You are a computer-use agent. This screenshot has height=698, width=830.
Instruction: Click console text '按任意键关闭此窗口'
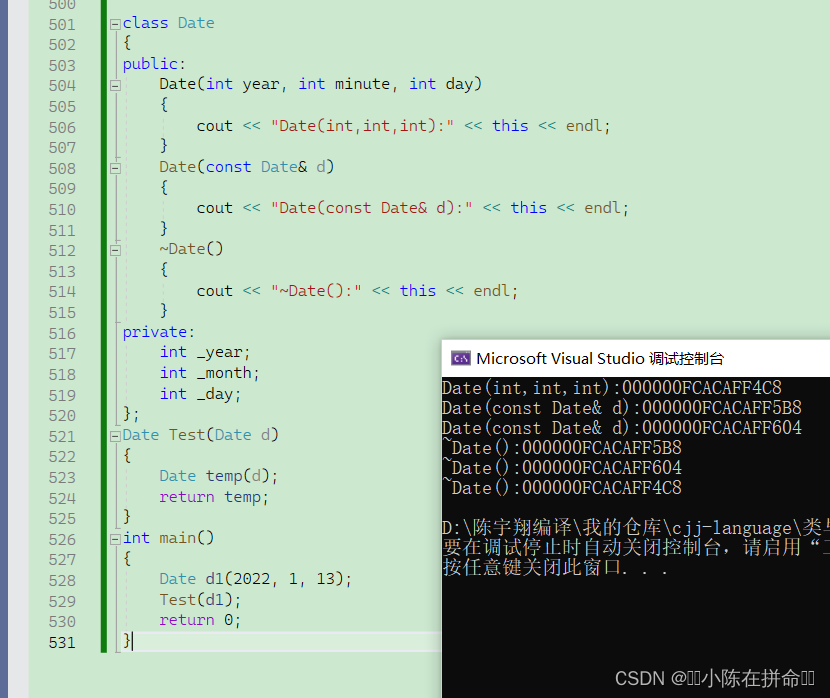(532, 568)
